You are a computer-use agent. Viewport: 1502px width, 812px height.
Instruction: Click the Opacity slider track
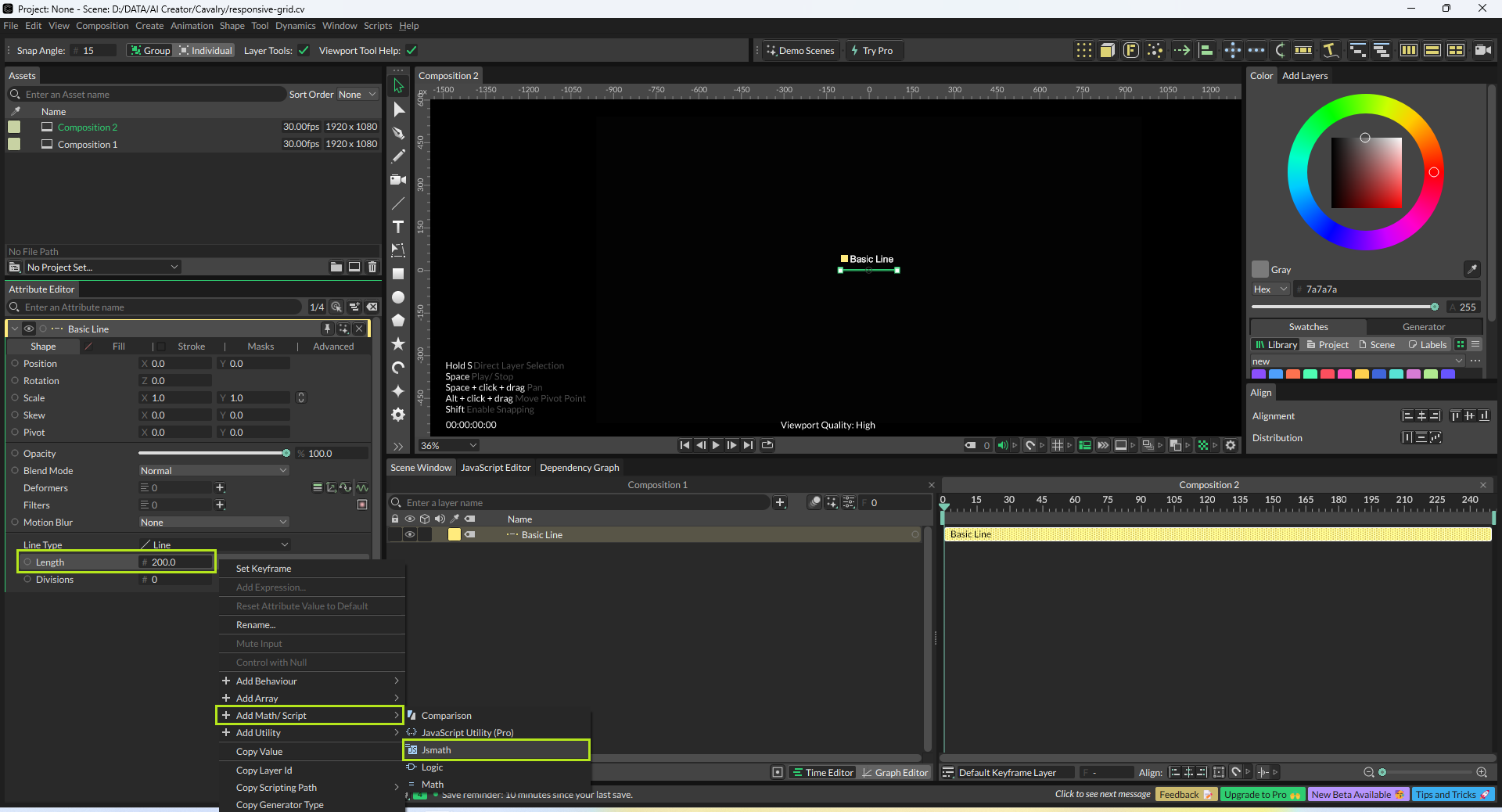tap(211, 454)
